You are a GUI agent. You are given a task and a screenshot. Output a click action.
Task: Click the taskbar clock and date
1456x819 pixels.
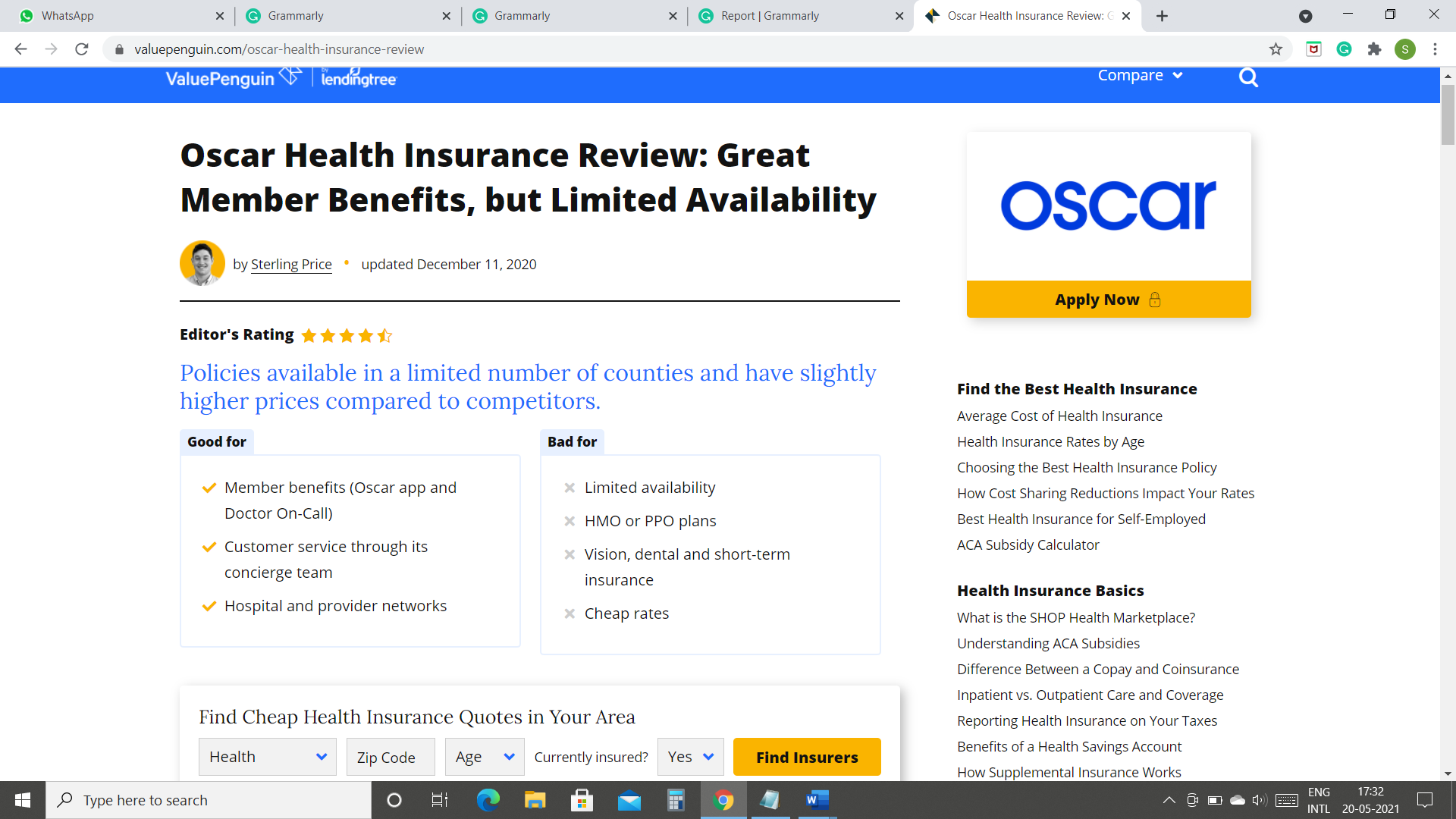[x=1370, y=800]
